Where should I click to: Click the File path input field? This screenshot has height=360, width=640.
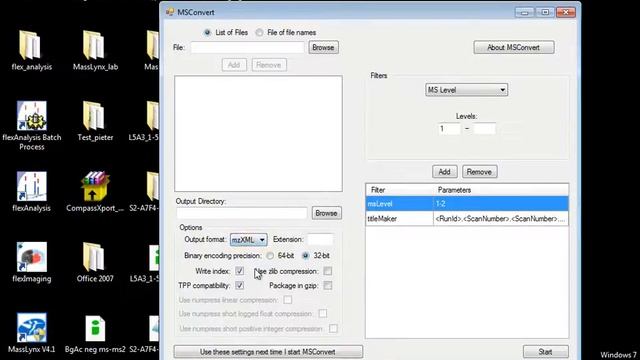point(247,48)
